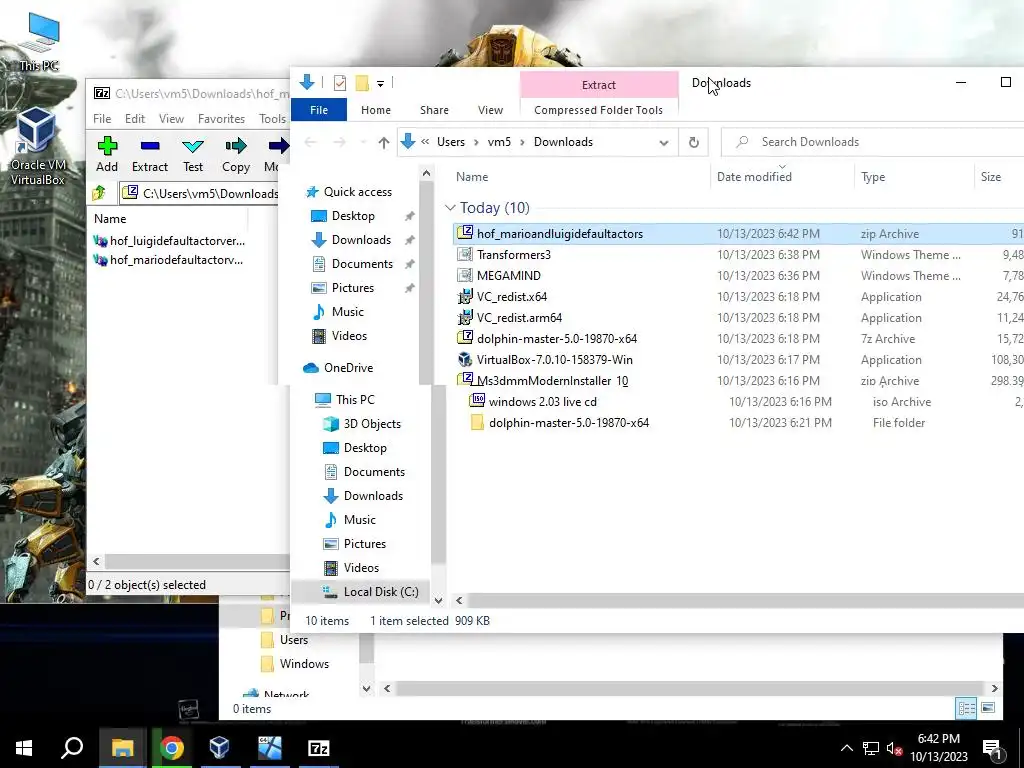Click chevron between vm5 and Downloads breadcrumb
The height and width of the screenshot is (768, 1024).
click(x=522, y=142)
